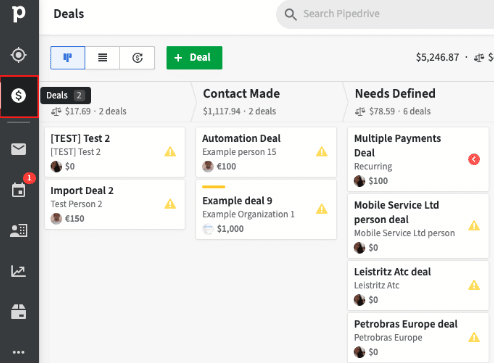This screenshot has height=363, width=494.
Task: Click the search magnifier icon
Action: 290,14
